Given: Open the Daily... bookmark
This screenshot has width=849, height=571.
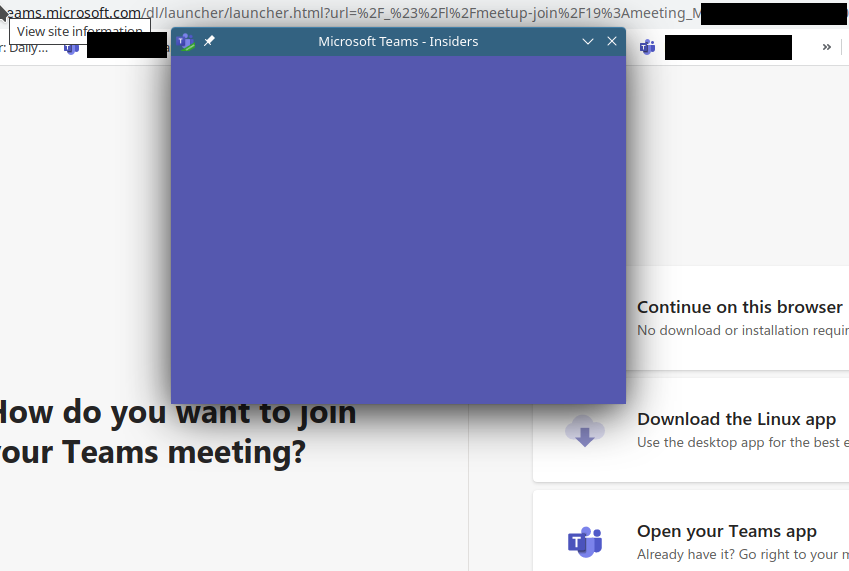Looking at the screenshot, I should (24, 48).
